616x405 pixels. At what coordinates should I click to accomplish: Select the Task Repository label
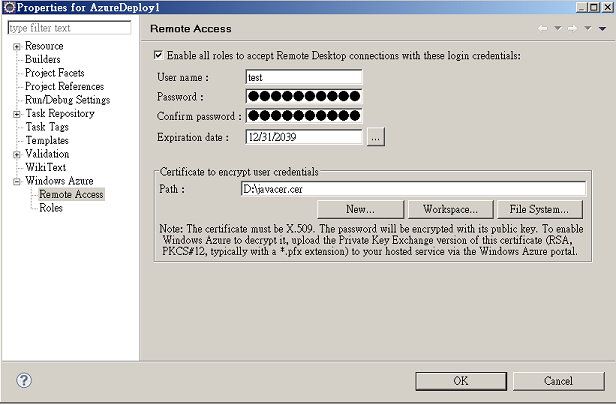(60, 114)
